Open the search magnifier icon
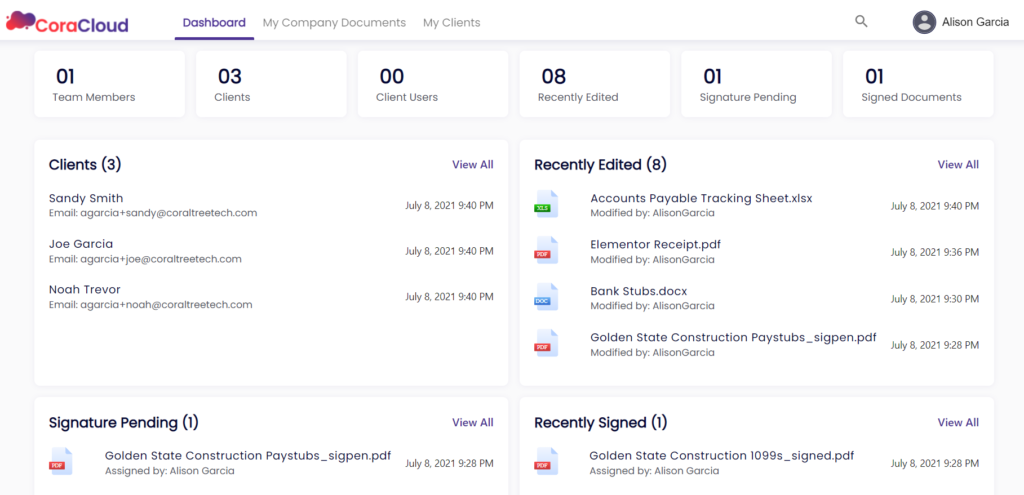The height and width of the screenshot is (495, 1024). (861, 21)
